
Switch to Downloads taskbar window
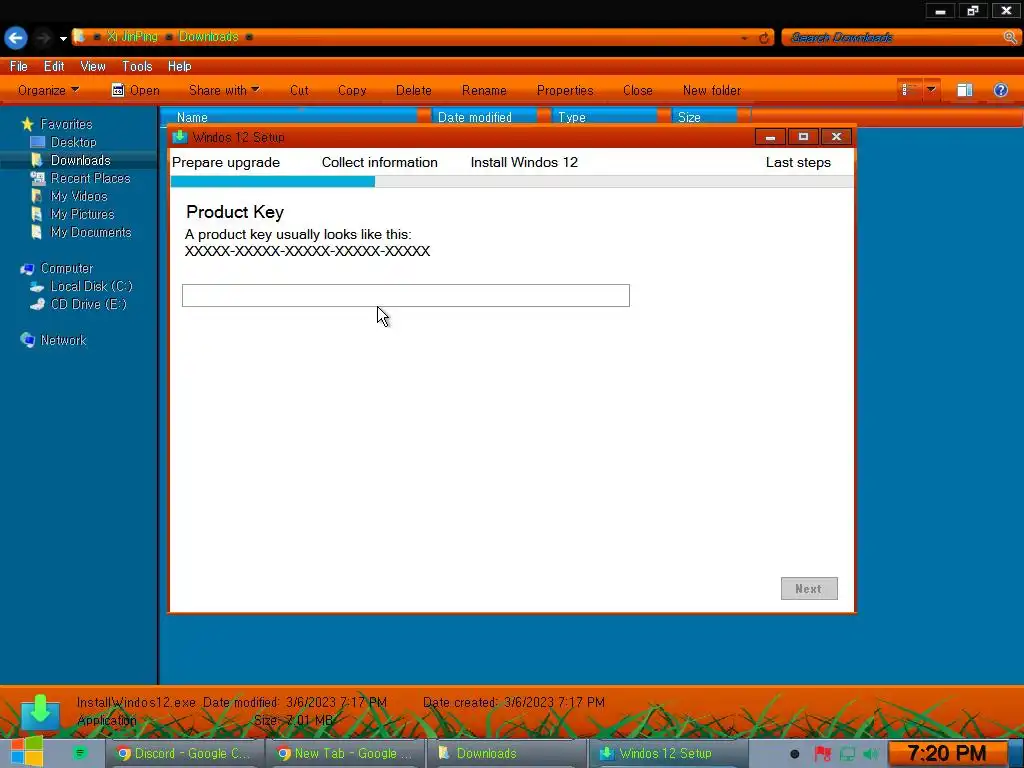pyautogui.click(x=506, y=753)
